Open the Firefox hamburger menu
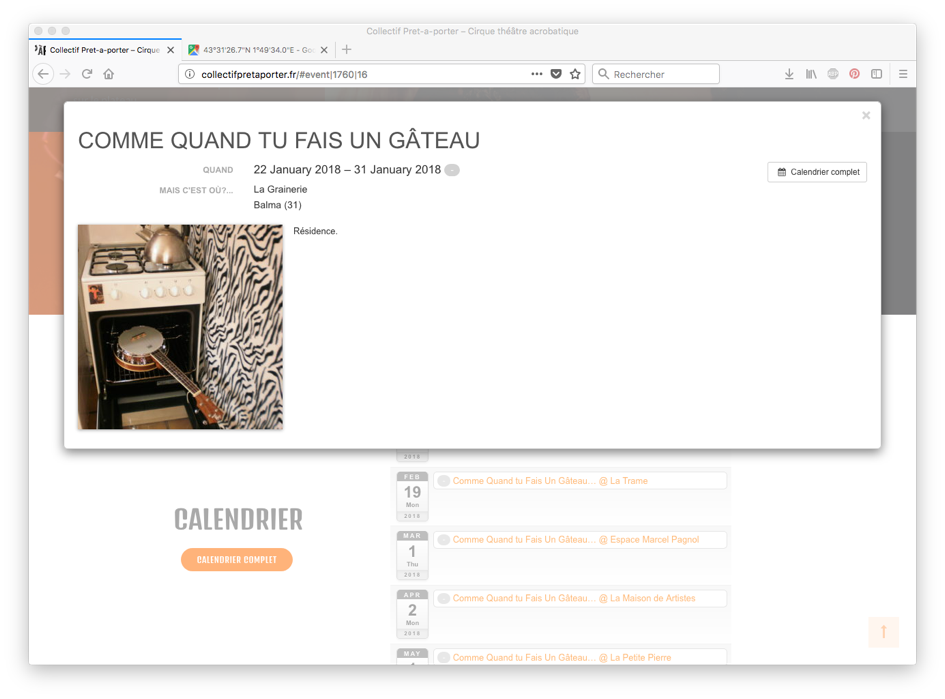945x699 pixels. click(903, 74)
